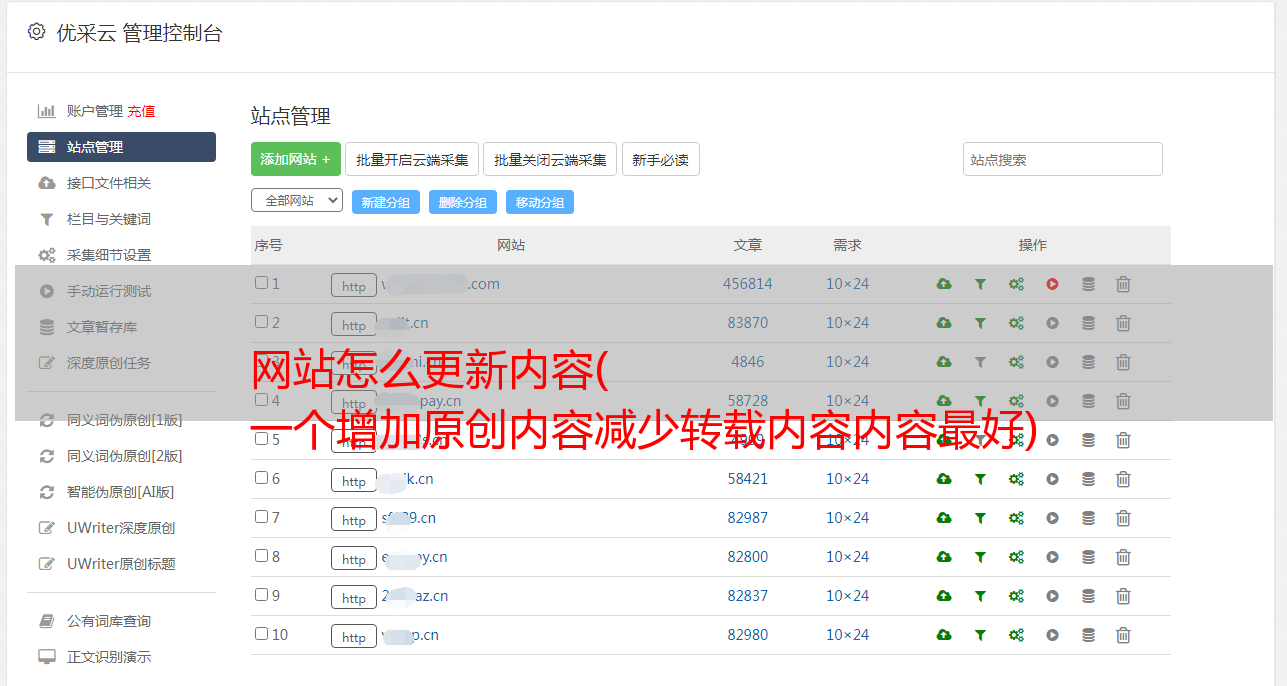Click 批量开启云端采集 button

412,159
